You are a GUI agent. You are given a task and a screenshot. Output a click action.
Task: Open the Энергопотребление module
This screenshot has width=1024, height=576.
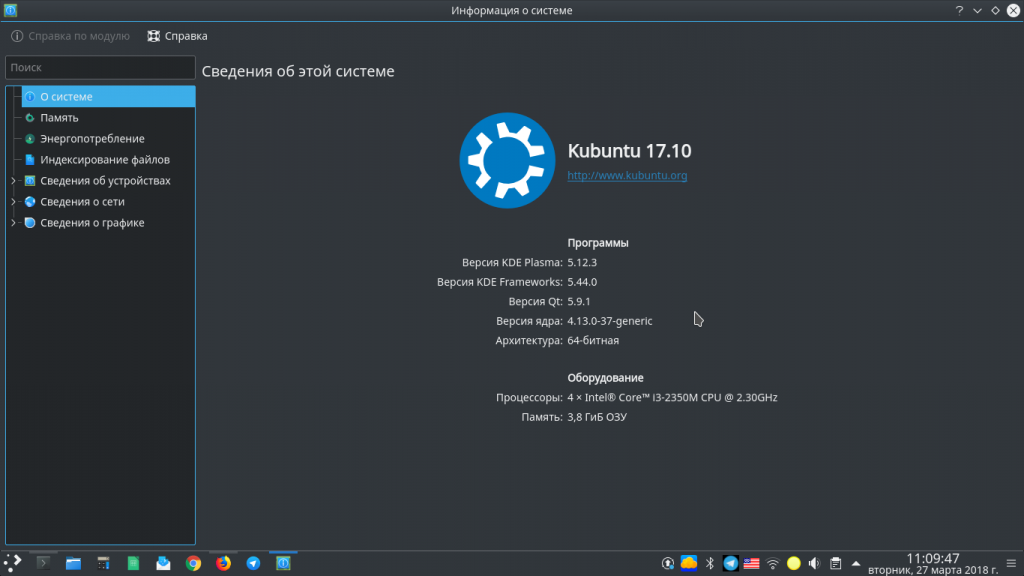[108, 138]
